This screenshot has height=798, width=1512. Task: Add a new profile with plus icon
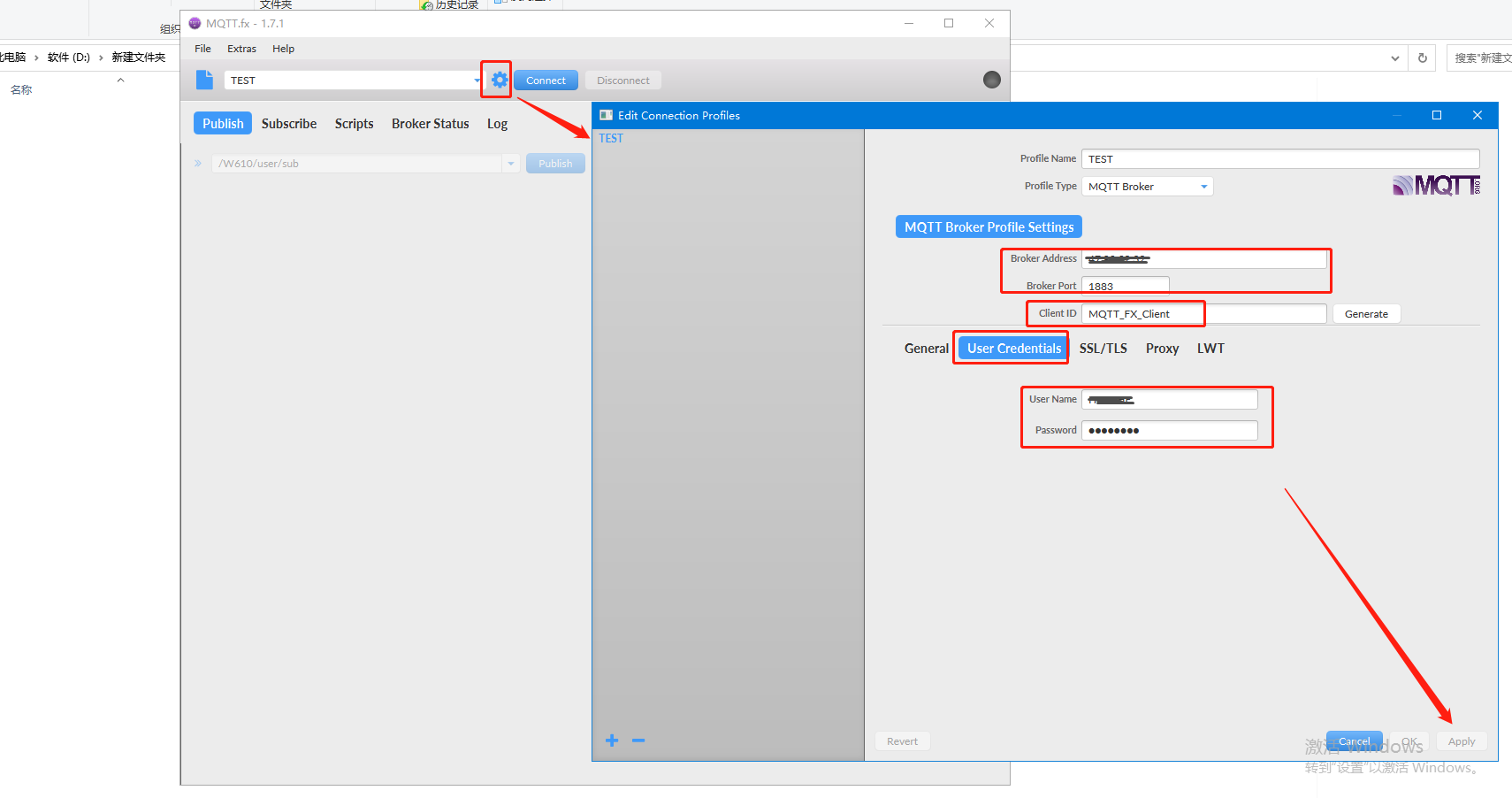611,740
